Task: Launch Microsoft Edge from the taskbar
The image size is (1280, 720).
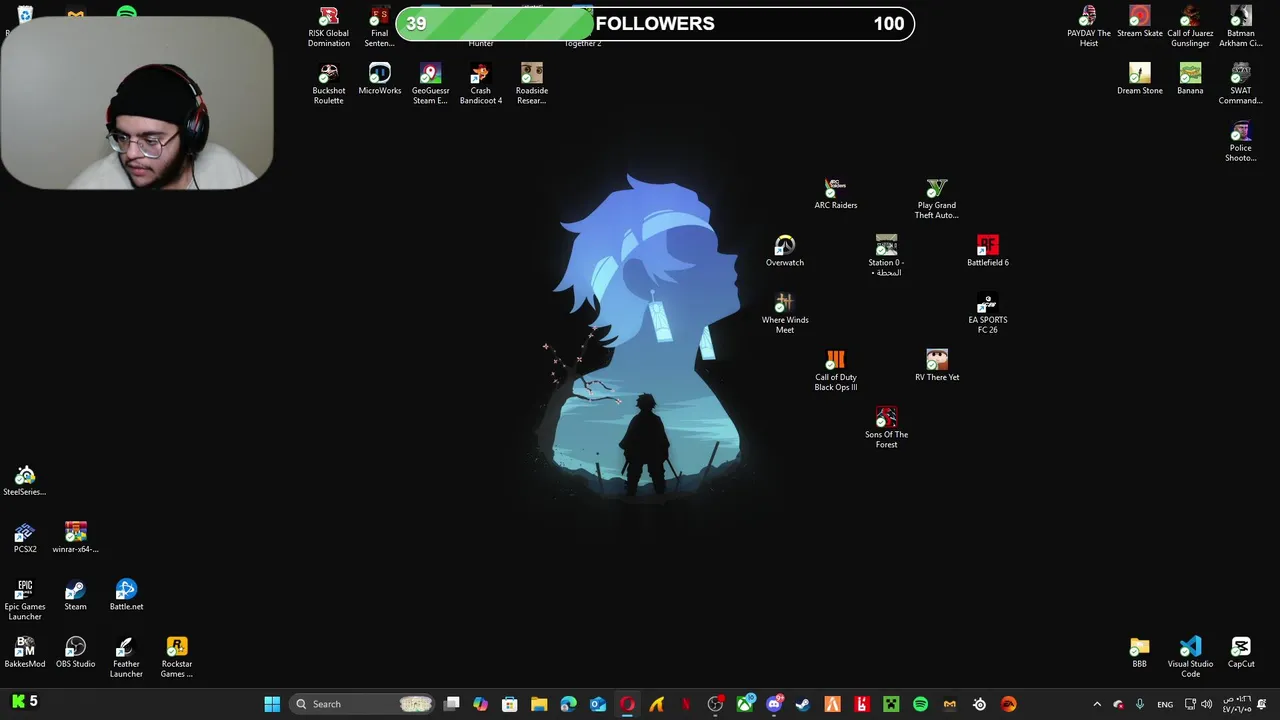Action: pos(568,704)
